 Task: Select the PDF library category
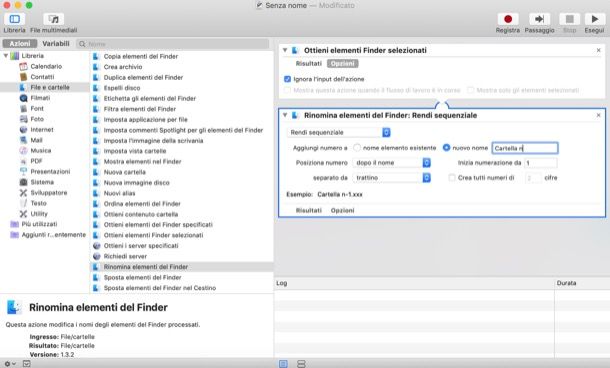(36, 161)
